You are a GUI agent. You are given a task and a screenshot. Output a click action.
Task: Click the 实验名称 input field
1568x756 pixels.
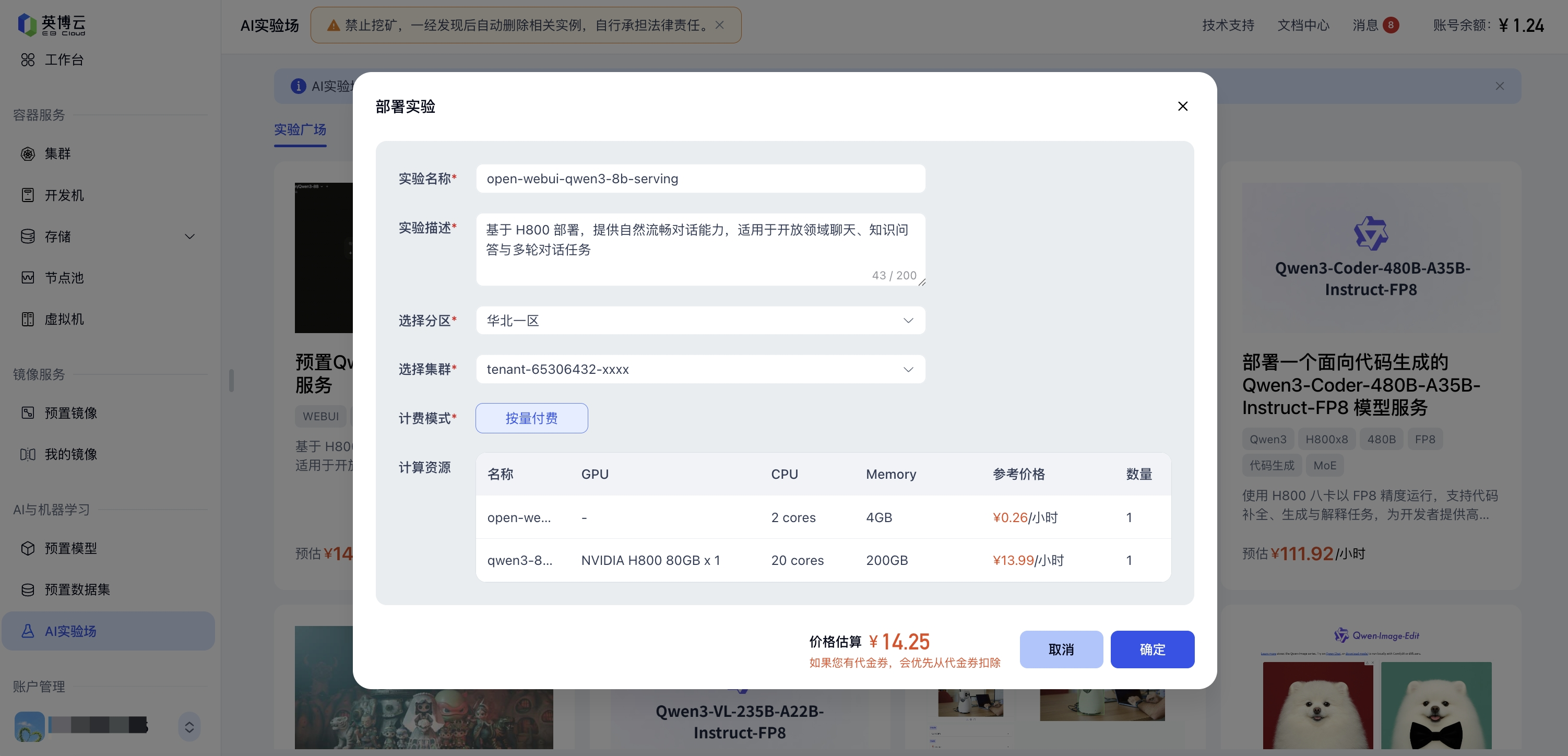700,179
